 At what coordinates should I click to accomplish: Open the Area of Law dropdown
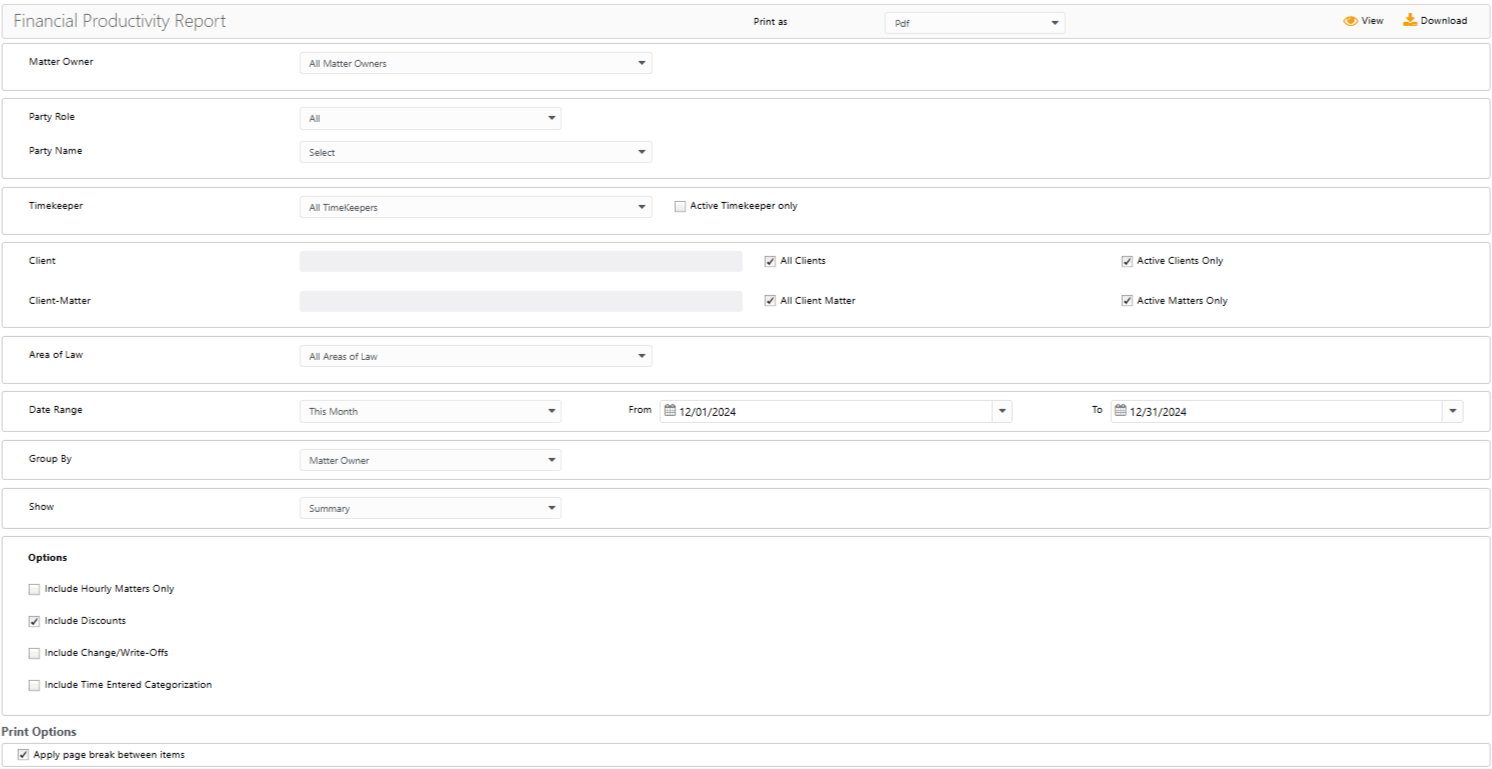(x=475, y=357)
